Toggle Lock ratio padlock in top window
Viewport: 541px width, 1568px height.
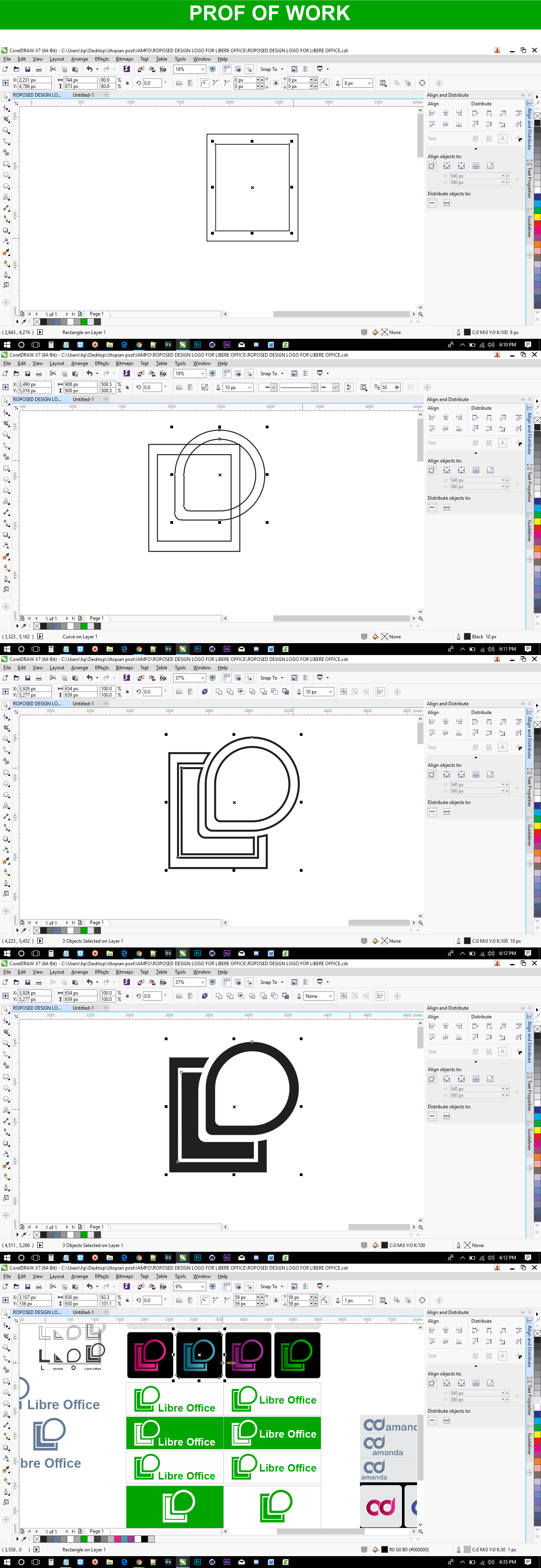coord(127,83)
